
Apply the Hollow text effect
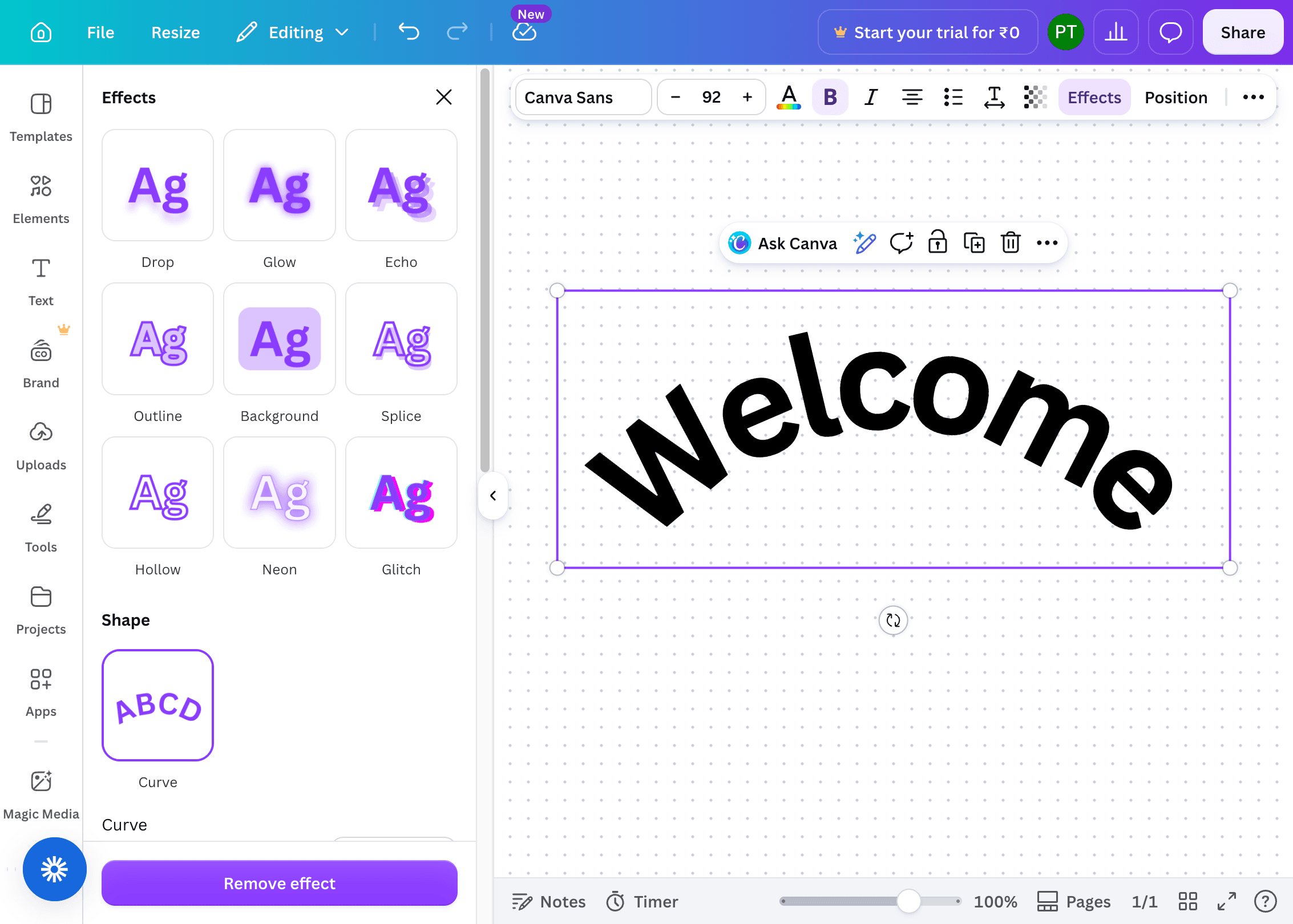click(x=157, y=493)
